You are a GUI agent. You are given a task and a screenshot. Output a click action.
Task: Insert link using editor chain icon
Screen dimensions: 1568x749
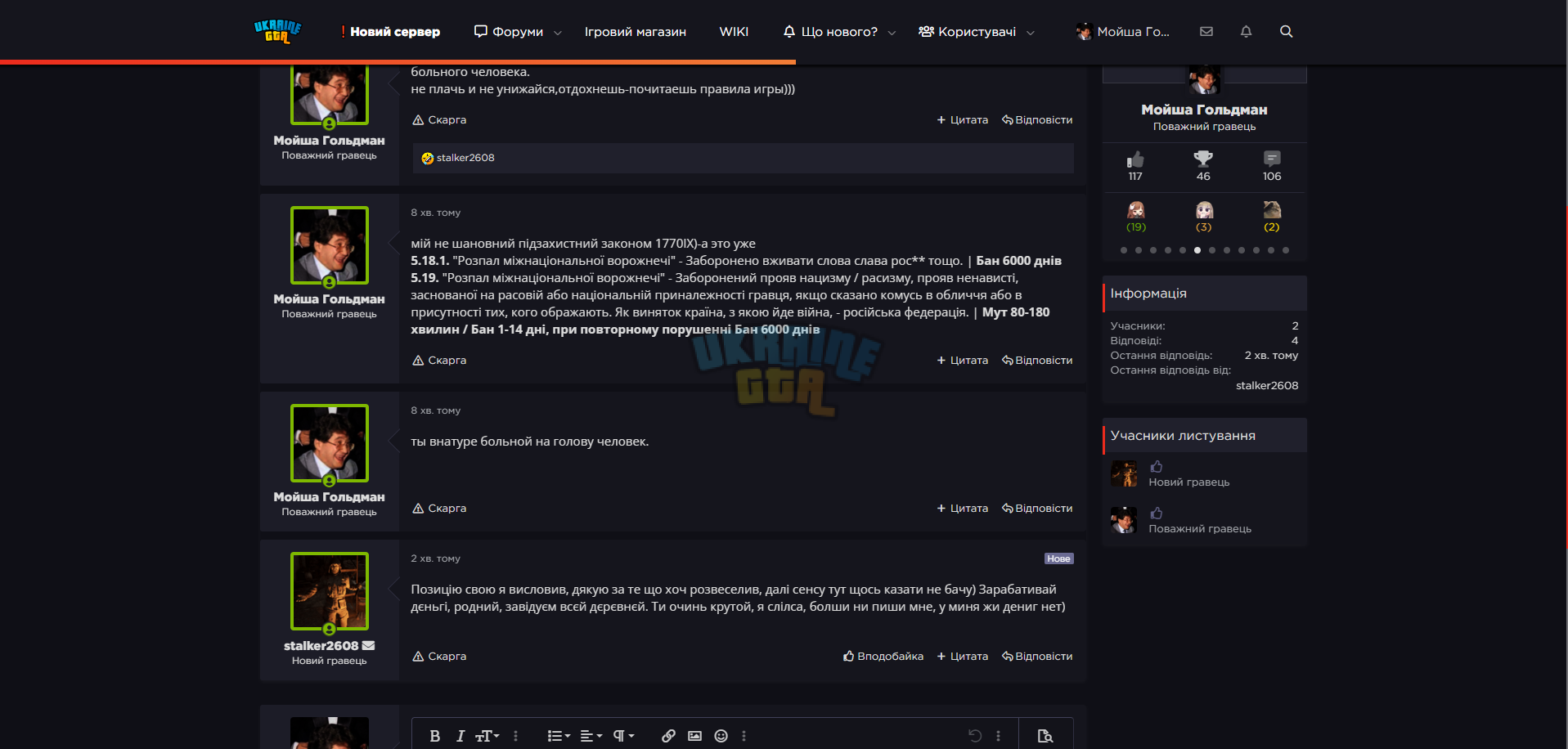point(668,736)
